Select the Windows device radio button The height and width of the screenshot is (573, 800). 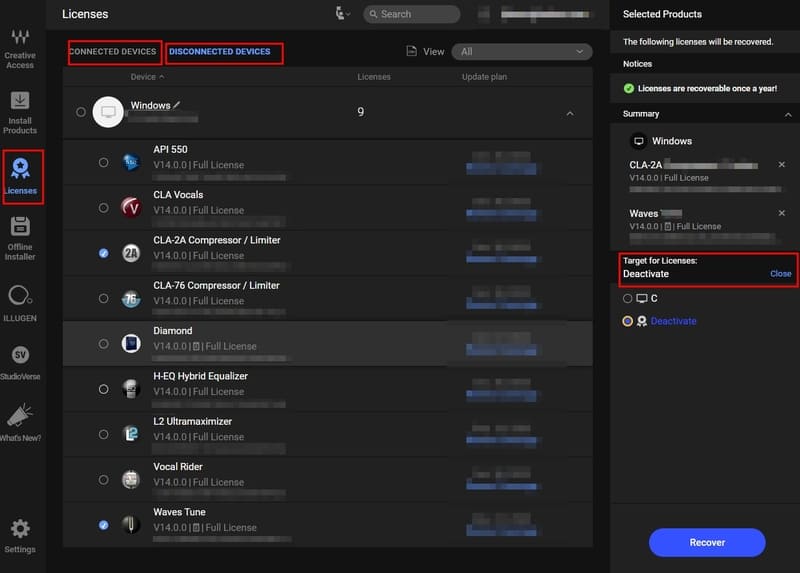click(81, 112)
